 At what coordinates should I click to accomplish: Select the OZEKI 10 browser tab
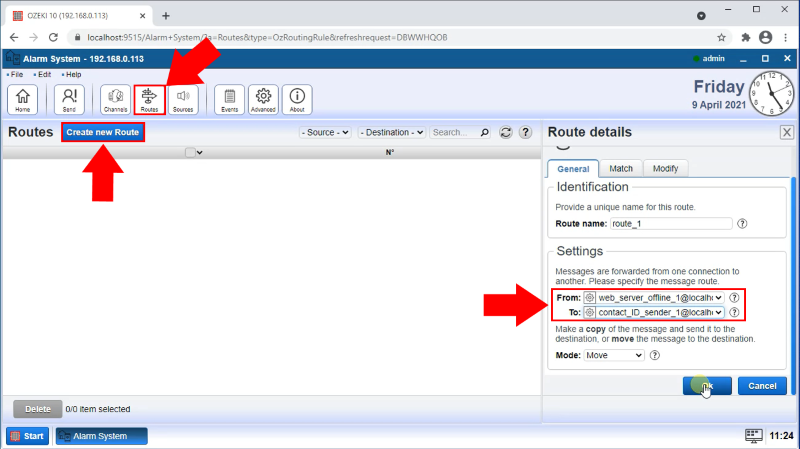pyautogui.click(x=79, y=16)
